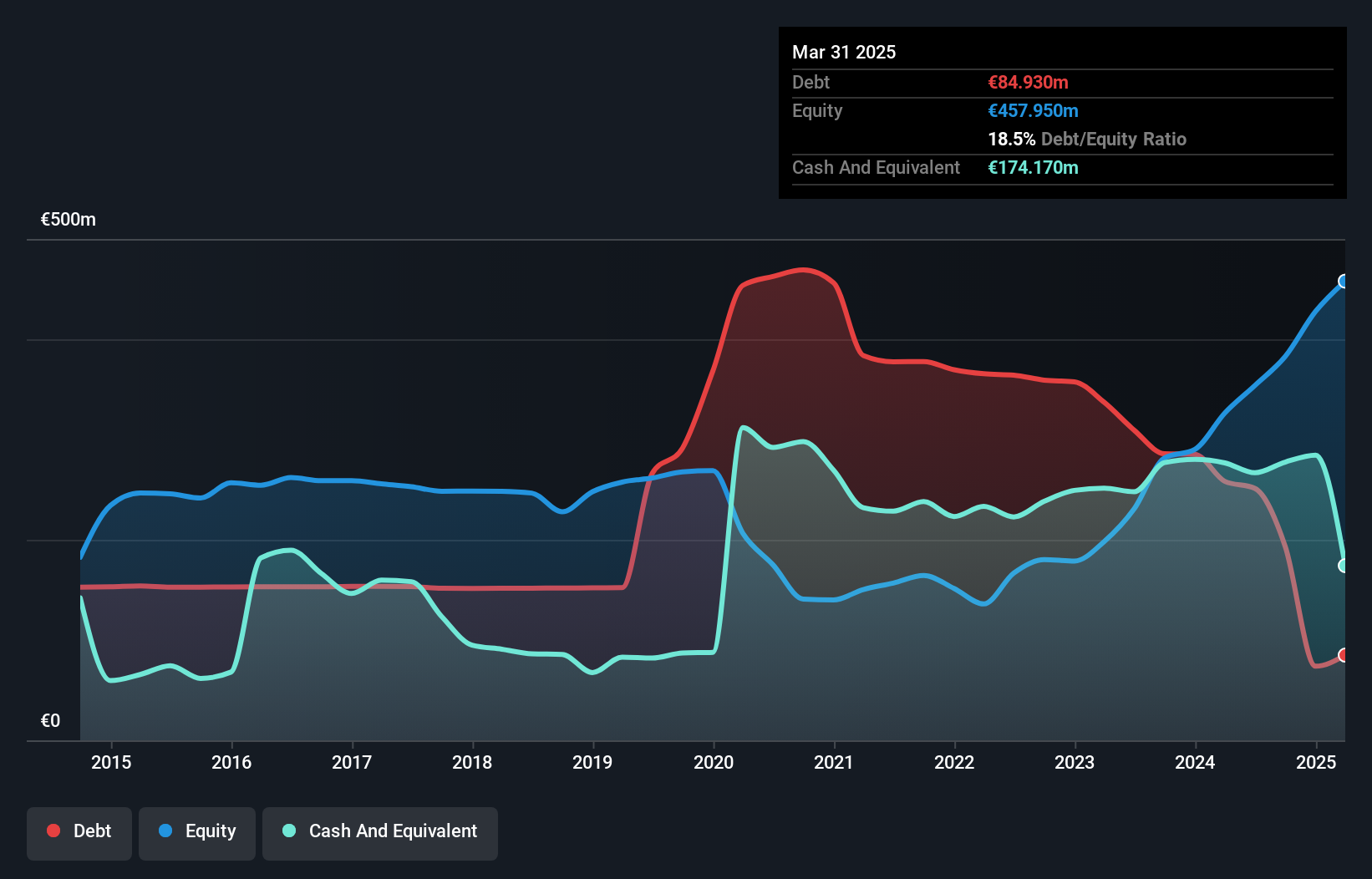Click the Cash And Equivalent tooltip label

(x=876, y=168)
